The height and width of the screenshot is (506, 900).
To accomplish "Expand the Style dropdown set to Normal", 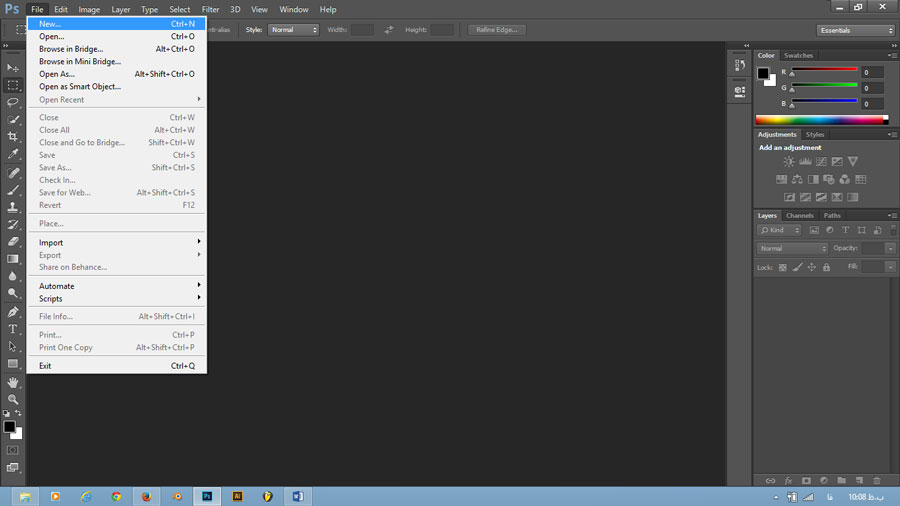I will coord(293,30).
